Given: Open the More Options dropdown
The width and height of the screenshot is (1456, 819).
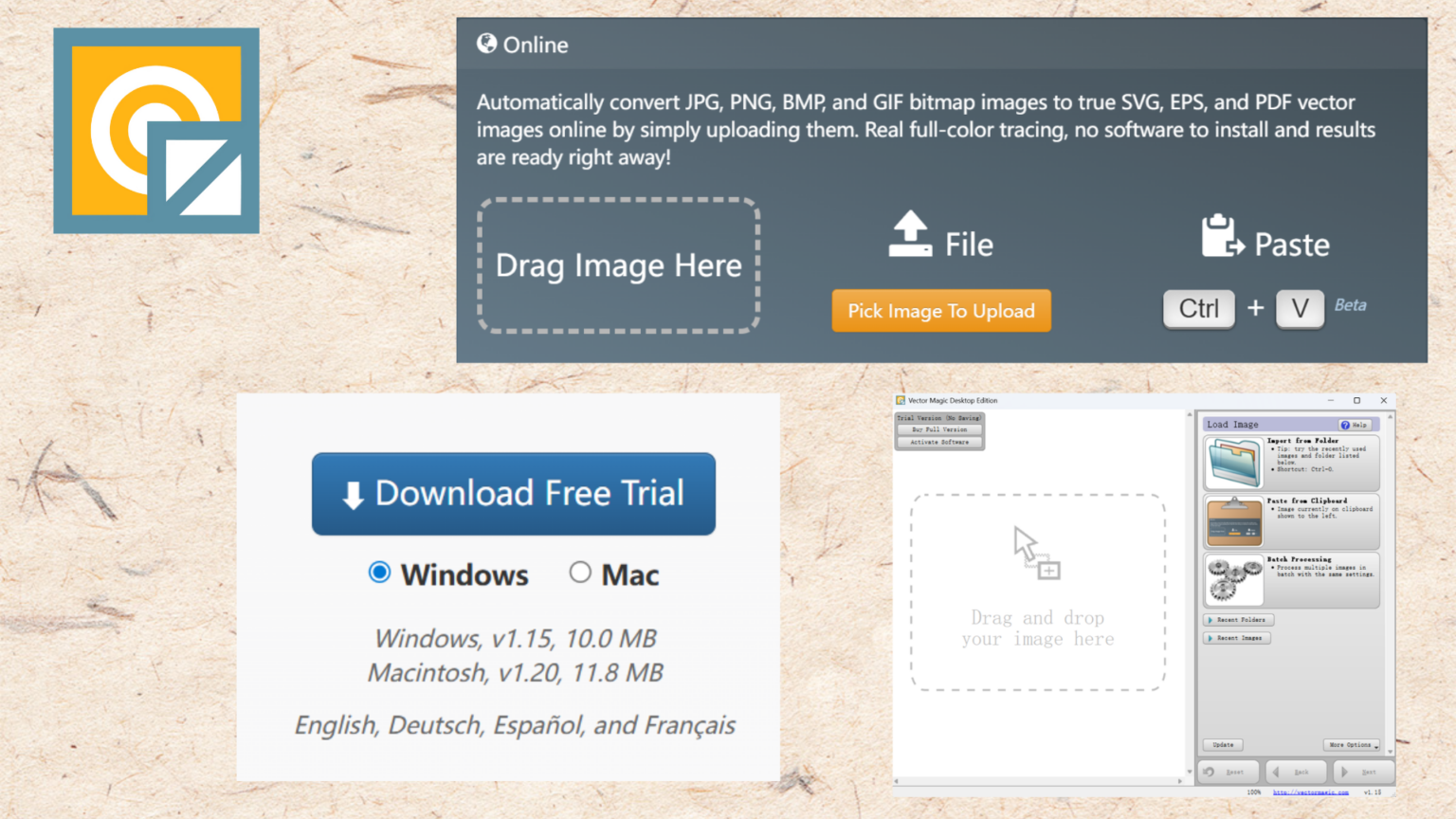Looking at the screenshot, I should coord(1353,745).
